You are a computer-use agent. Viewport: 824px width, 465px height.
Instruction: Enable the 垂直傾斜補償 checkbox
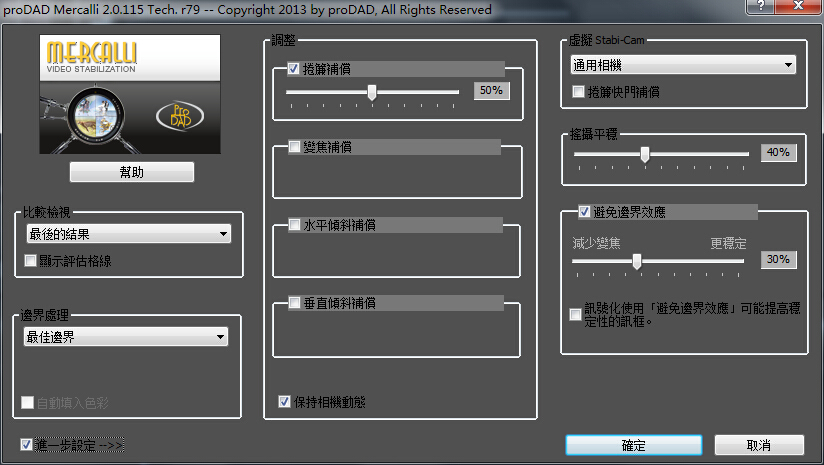click(294, 303)
